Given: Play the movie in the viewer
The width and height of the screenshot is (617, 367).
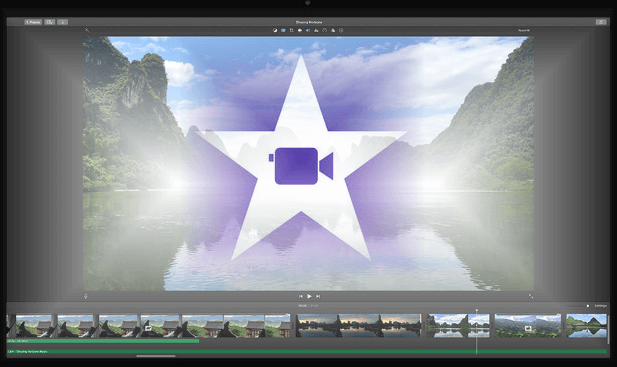Looking at the screenshot, I should (309, 296).
